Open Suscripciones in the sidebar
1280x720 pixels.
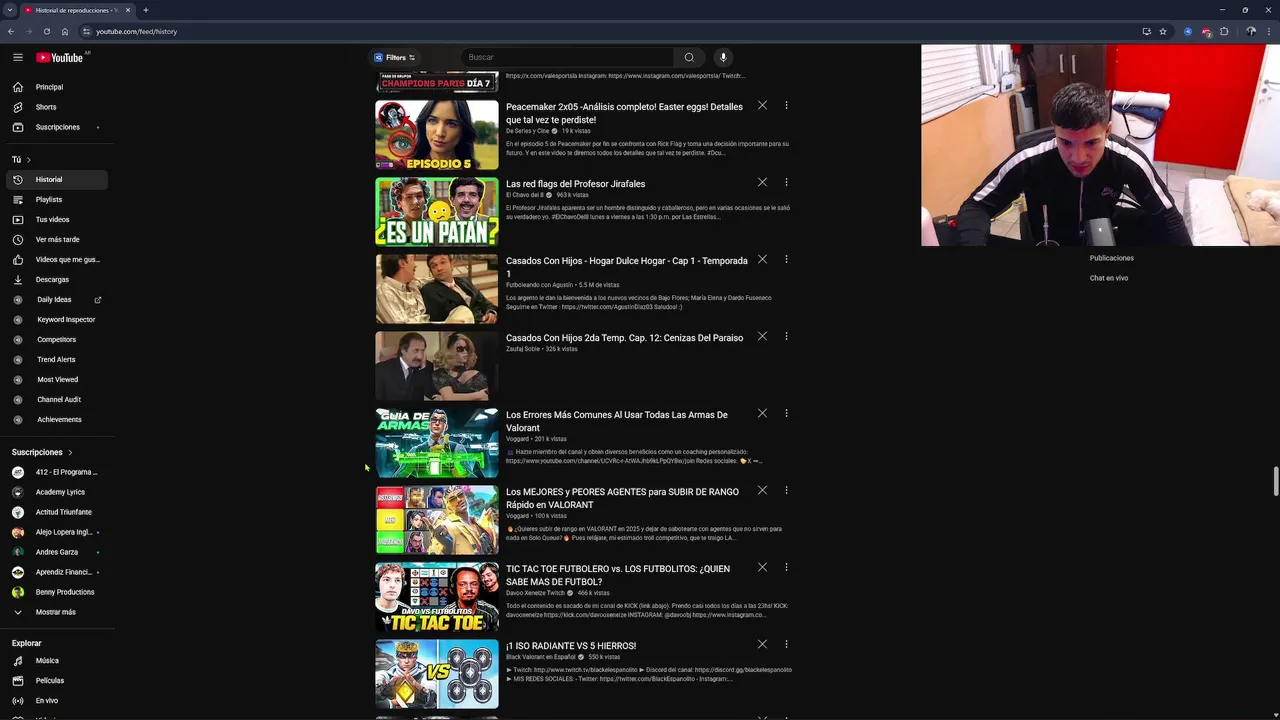click(57, 127)
